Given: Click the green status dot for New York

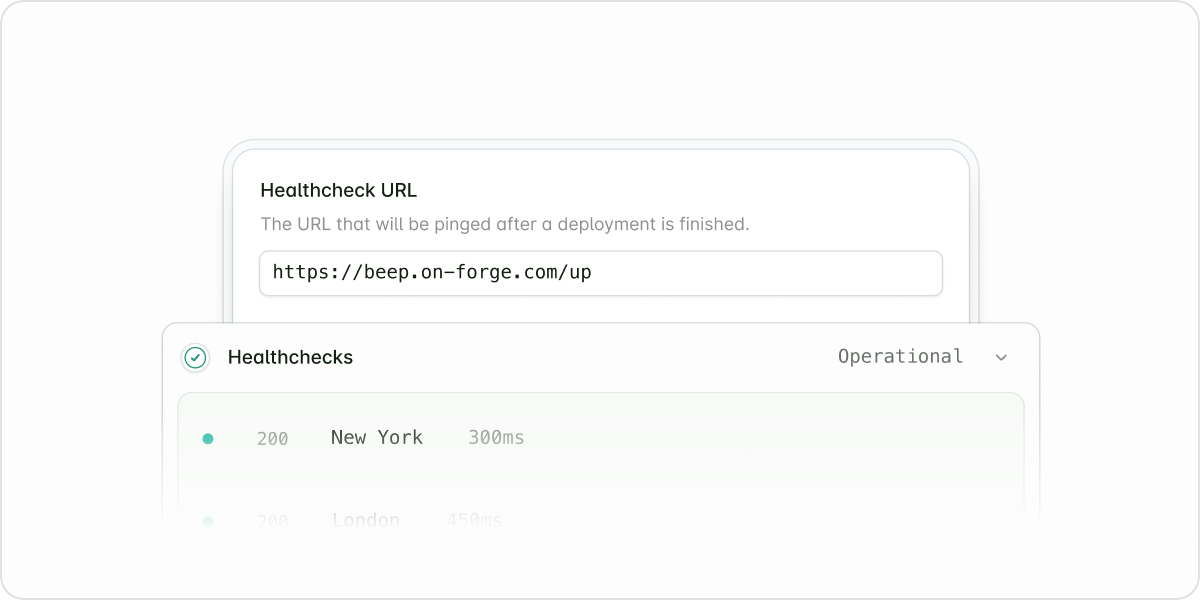Looking at the screenshot, I should pyautogui.click(x=208, y=438).
